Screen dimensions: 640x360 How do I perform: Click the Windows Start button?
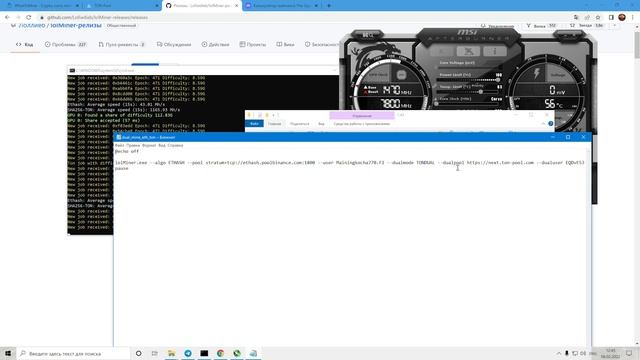point(8,353)
